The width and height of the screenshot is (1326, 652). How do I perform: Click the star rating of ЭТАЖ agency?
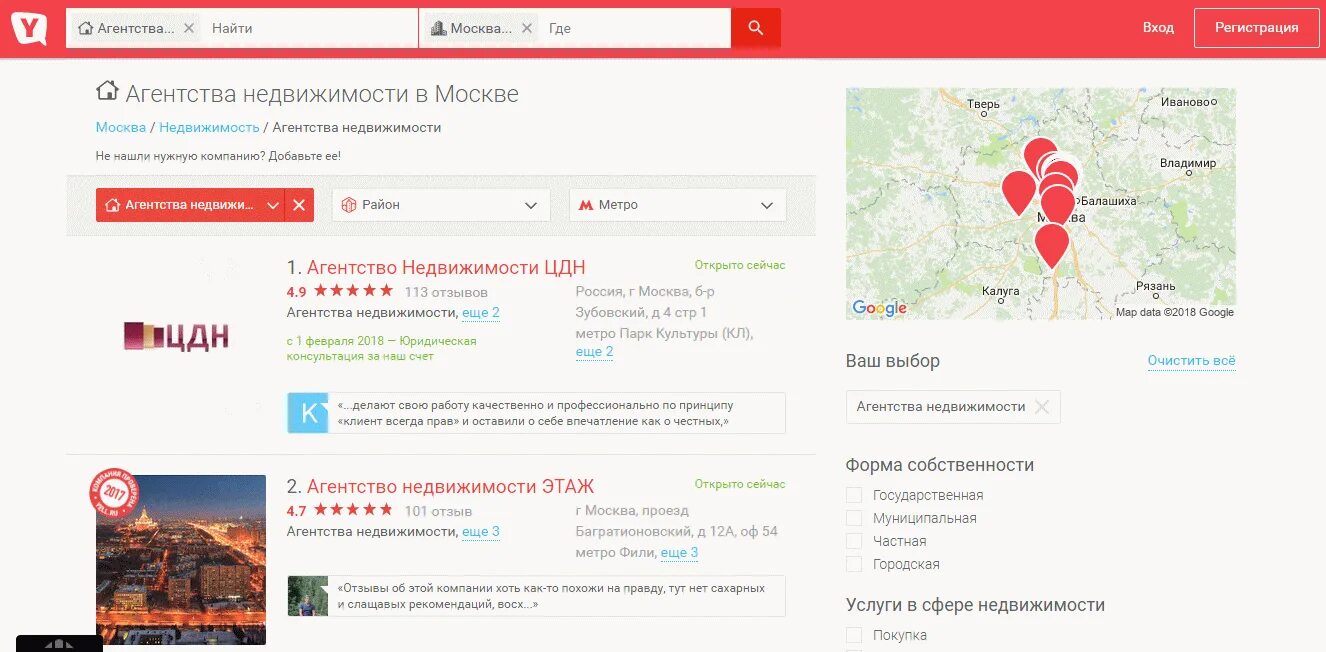click(x=353, y=510)
